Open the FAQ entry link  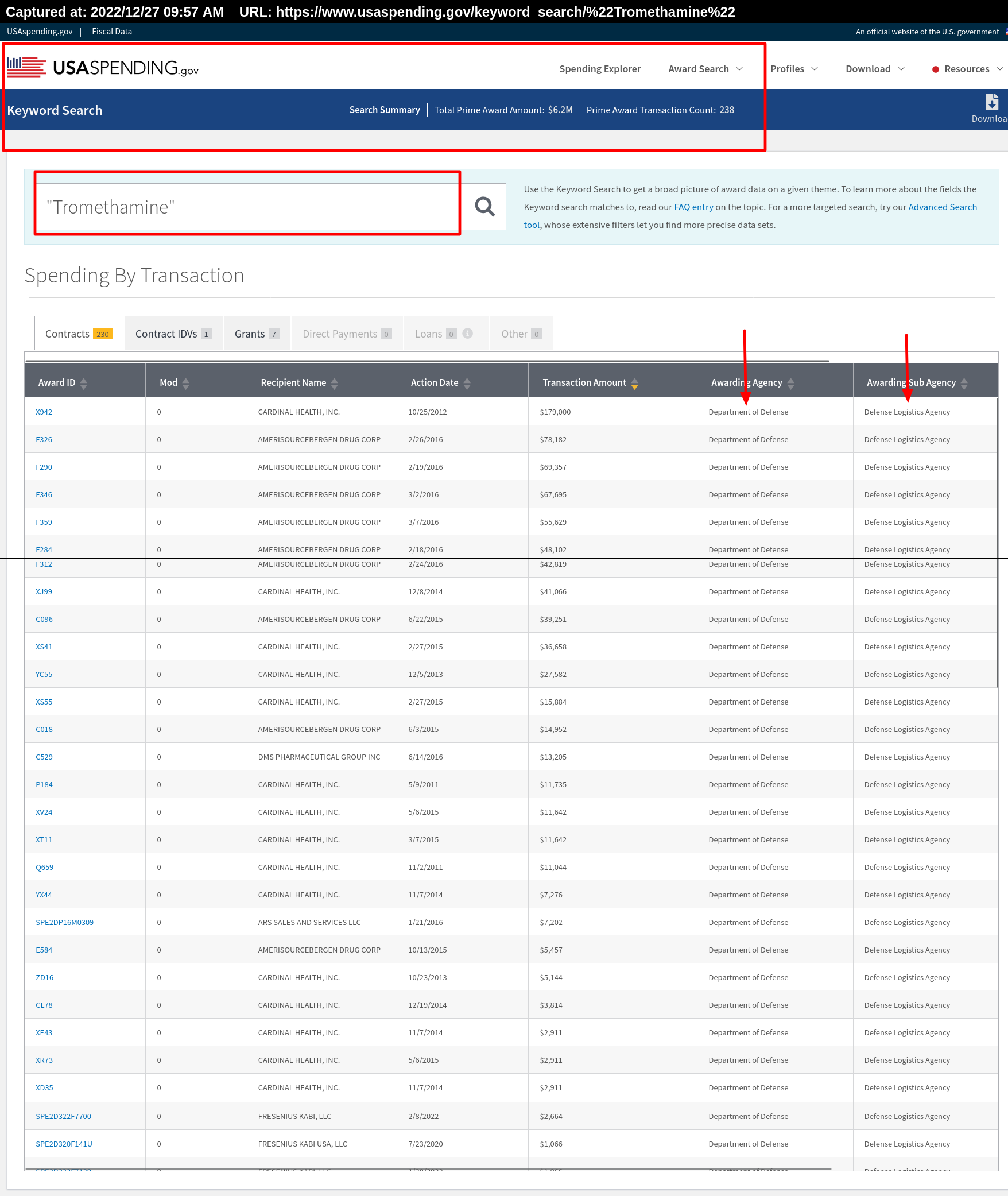(693, 207)
